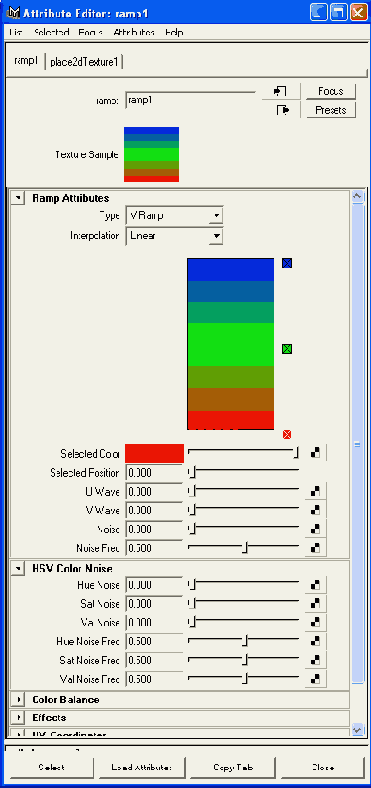This screenshot has height=788, width=371.
Task: Click the Presets button
Action: [330, 110]
